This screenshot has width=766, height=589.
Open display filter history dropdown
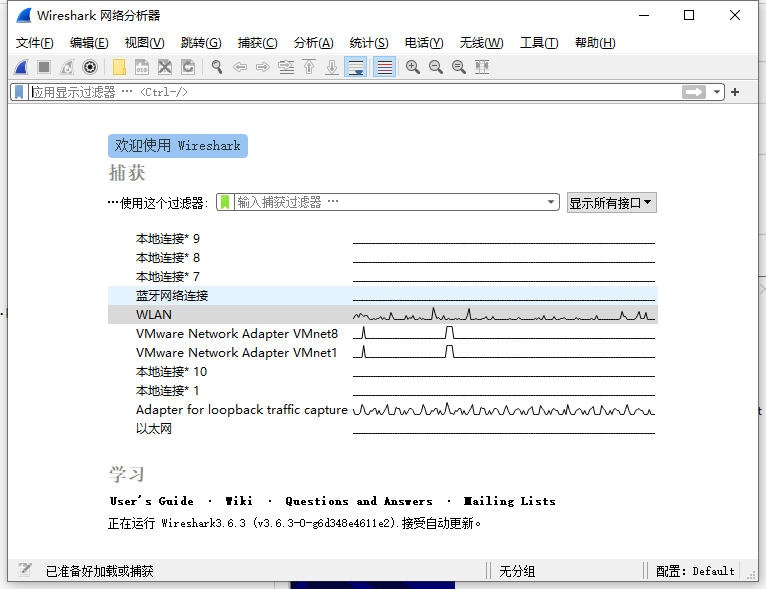point(717,92)
